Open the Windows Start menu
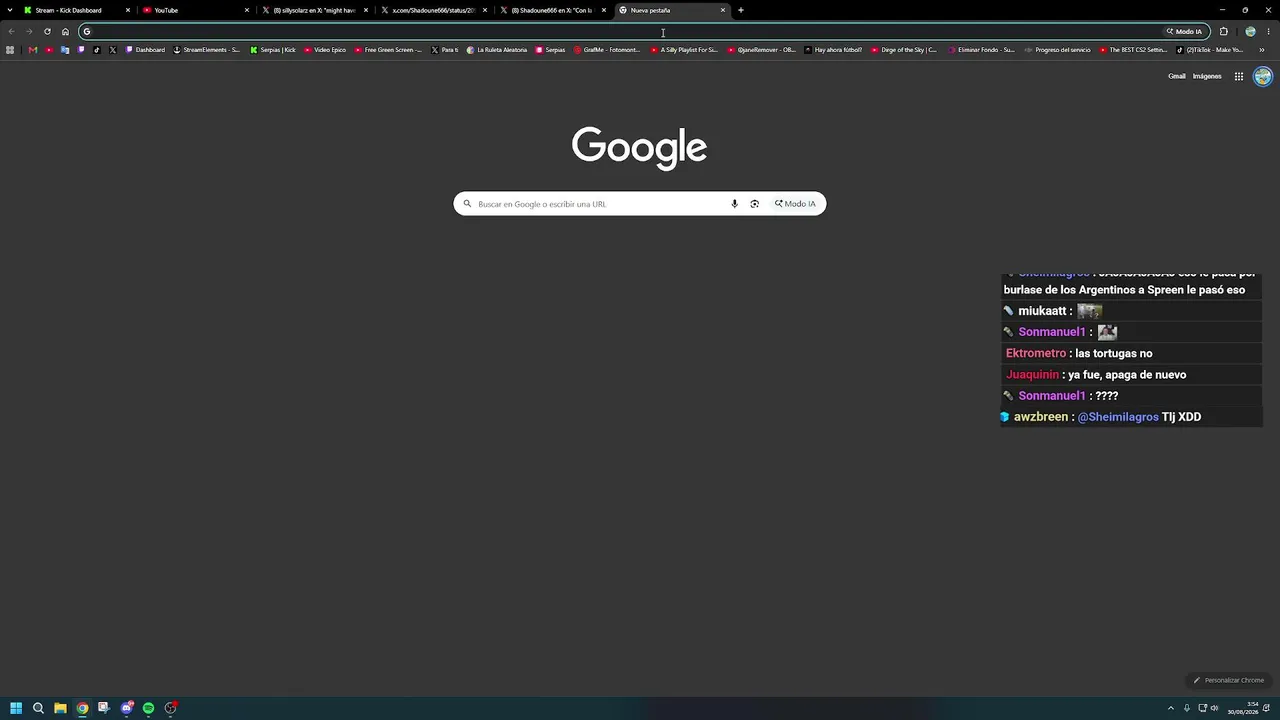Screen dimensions: 1280x720 [x=16, y=708]
